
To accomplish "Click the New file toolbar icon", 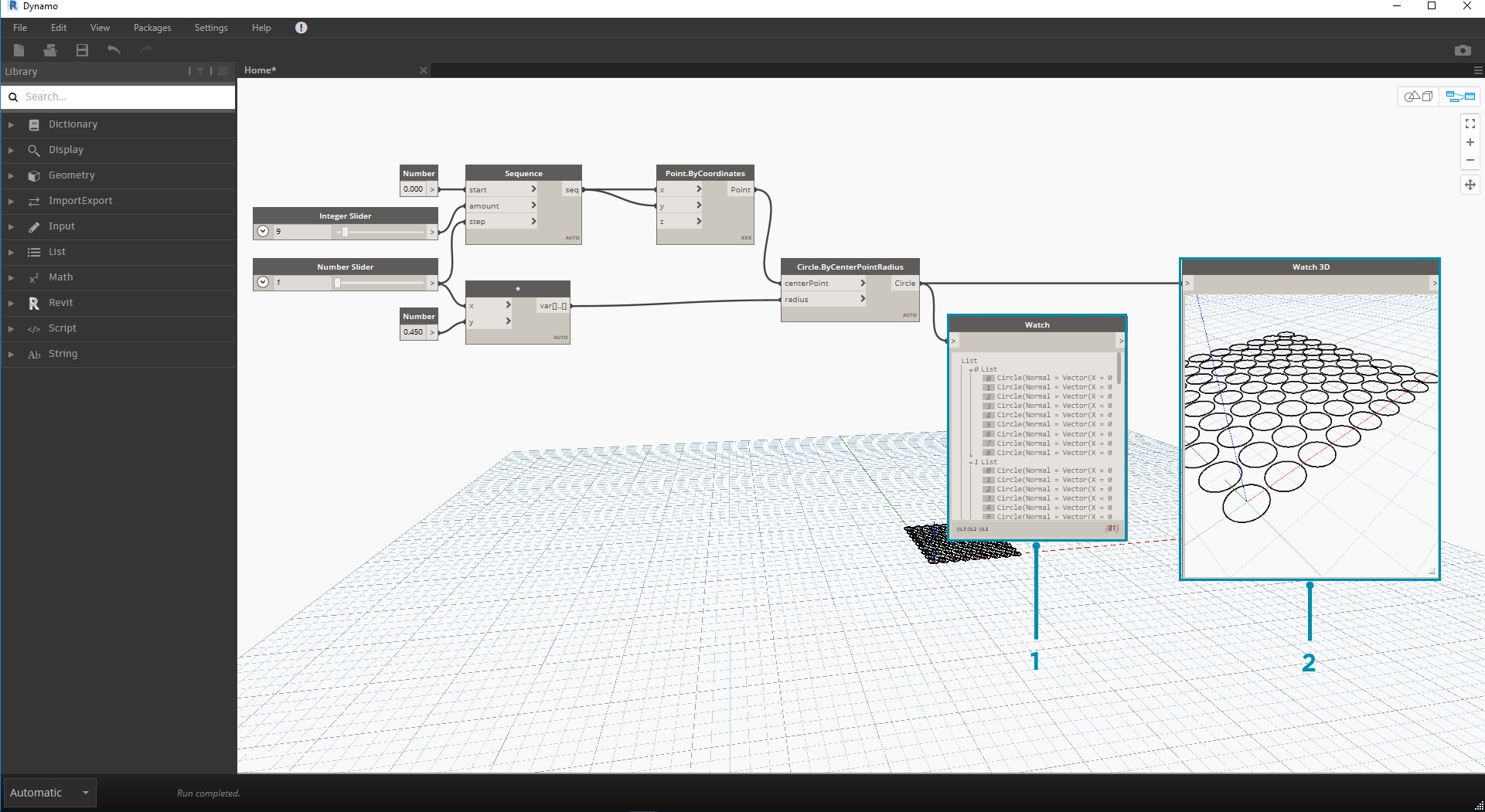I will click(19, 50).
